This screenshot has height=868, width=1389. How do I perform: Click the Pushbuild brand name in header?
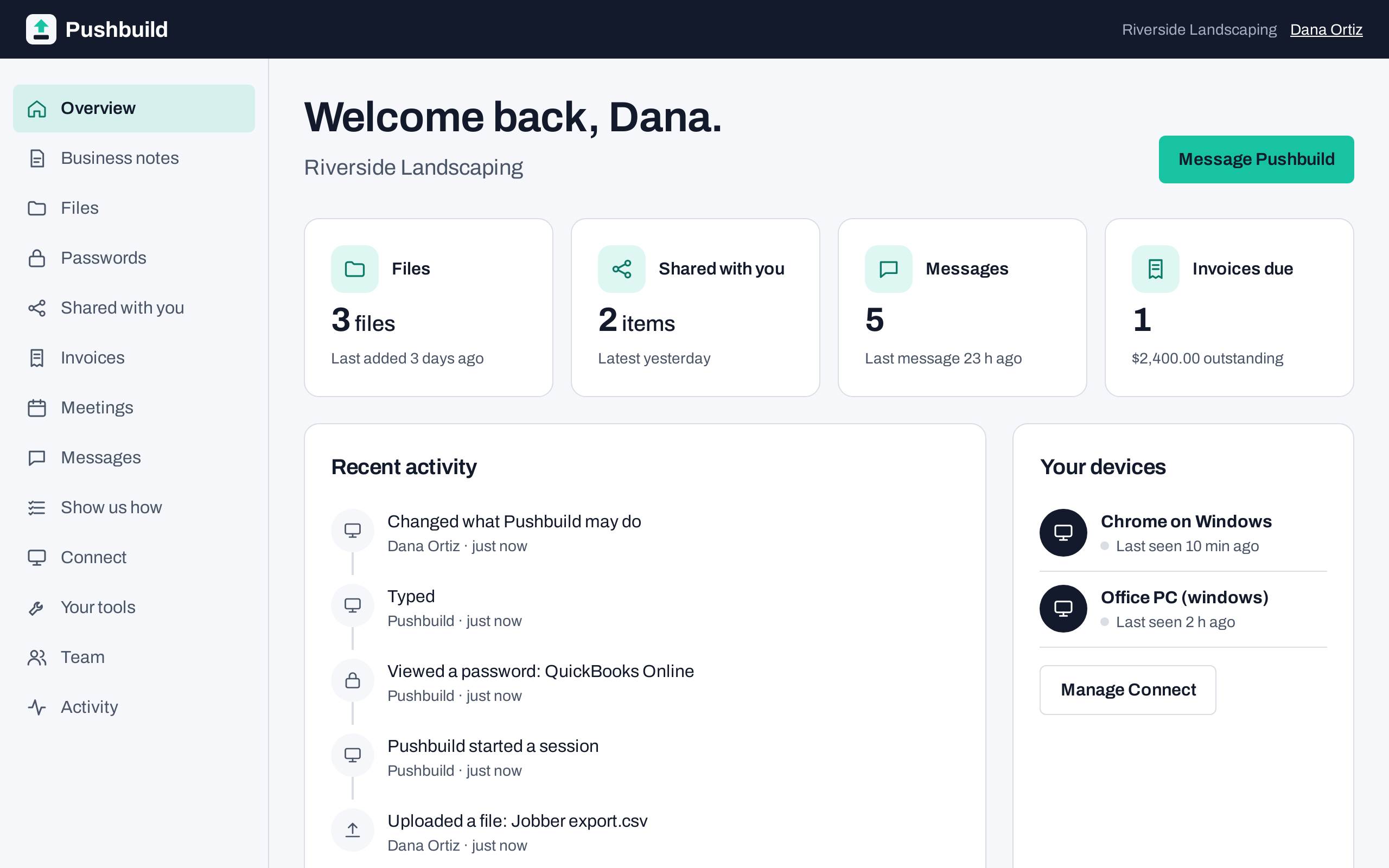tap(117, 29)
